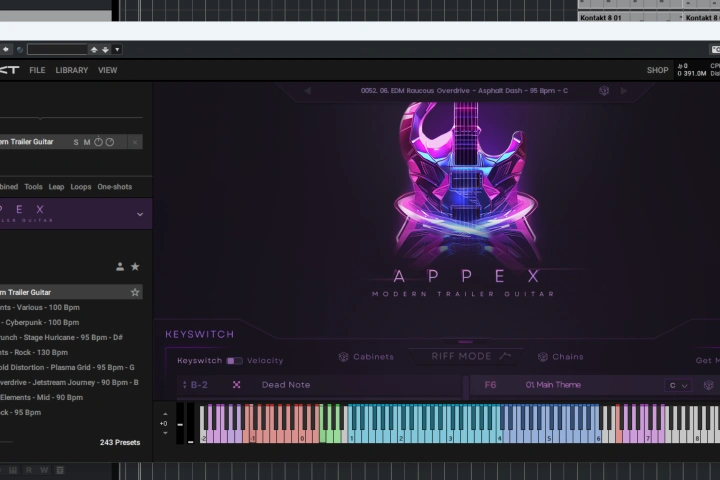This screenshot has height=480, width=720.
Task: Click the Dead Note articulation name
Action: click(x=286, y=385)
